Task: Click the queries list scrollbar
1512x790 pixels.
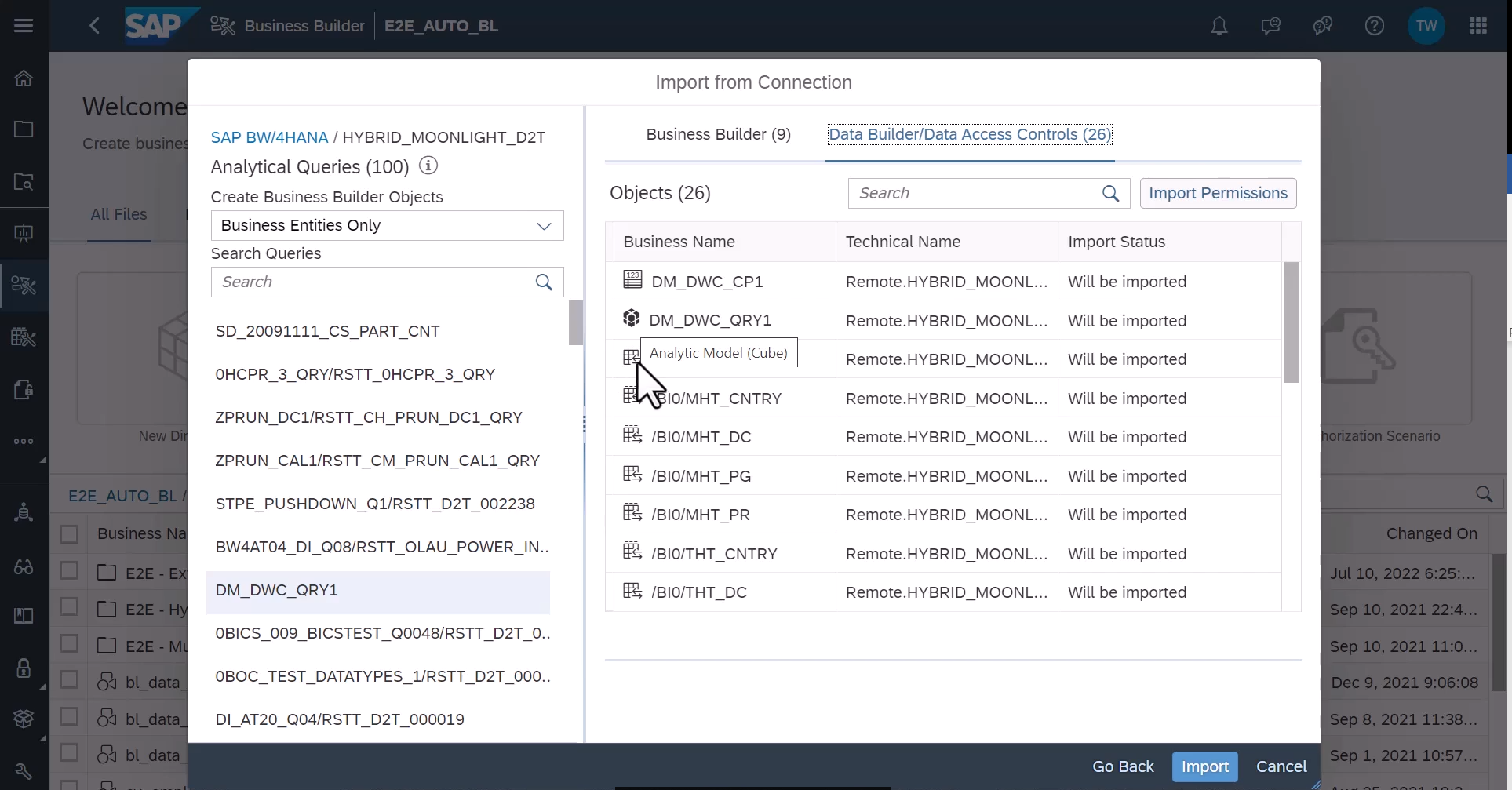Action: (576, 322)
